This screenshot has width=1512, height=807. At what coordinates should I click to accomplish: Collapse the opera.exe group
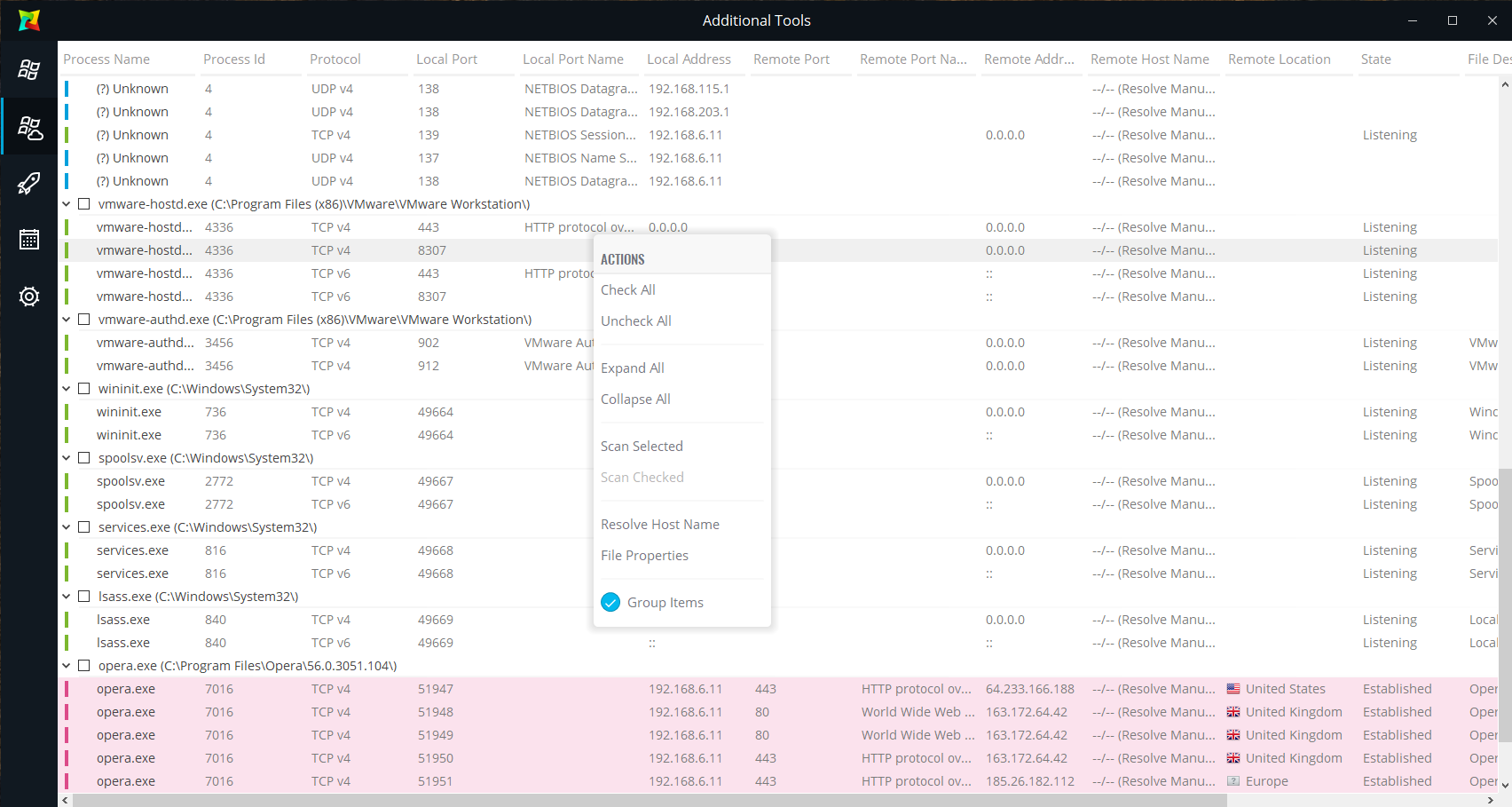pos(67,666)
